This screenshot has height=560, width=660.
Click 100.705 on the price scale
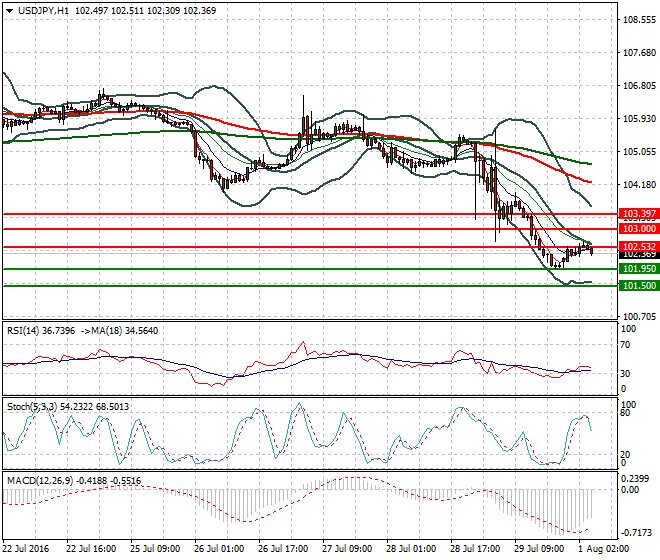click(638, 316)
